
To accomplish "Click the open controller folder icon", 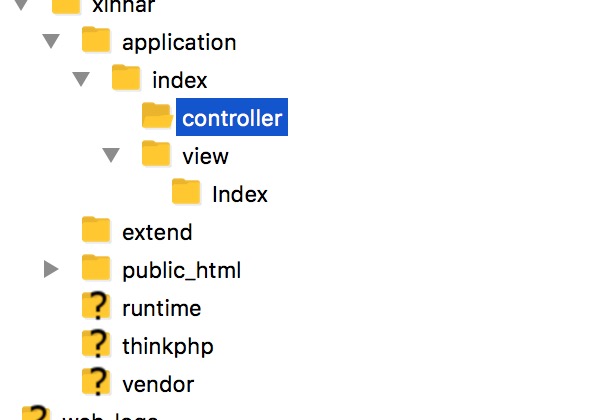I will click(157, 116).
